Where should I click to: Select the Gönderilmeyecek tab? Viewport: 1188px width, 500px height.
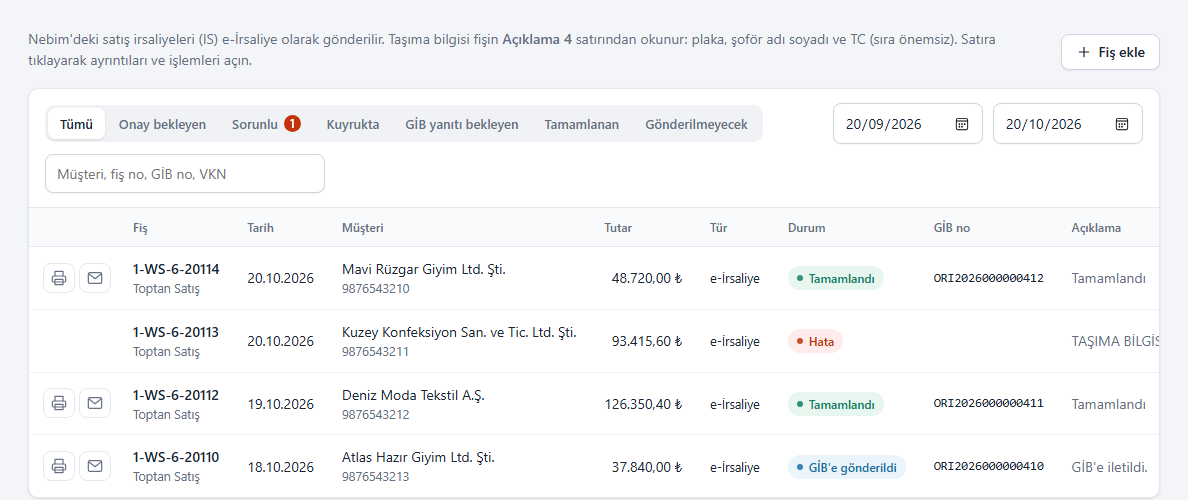point(696,124)
